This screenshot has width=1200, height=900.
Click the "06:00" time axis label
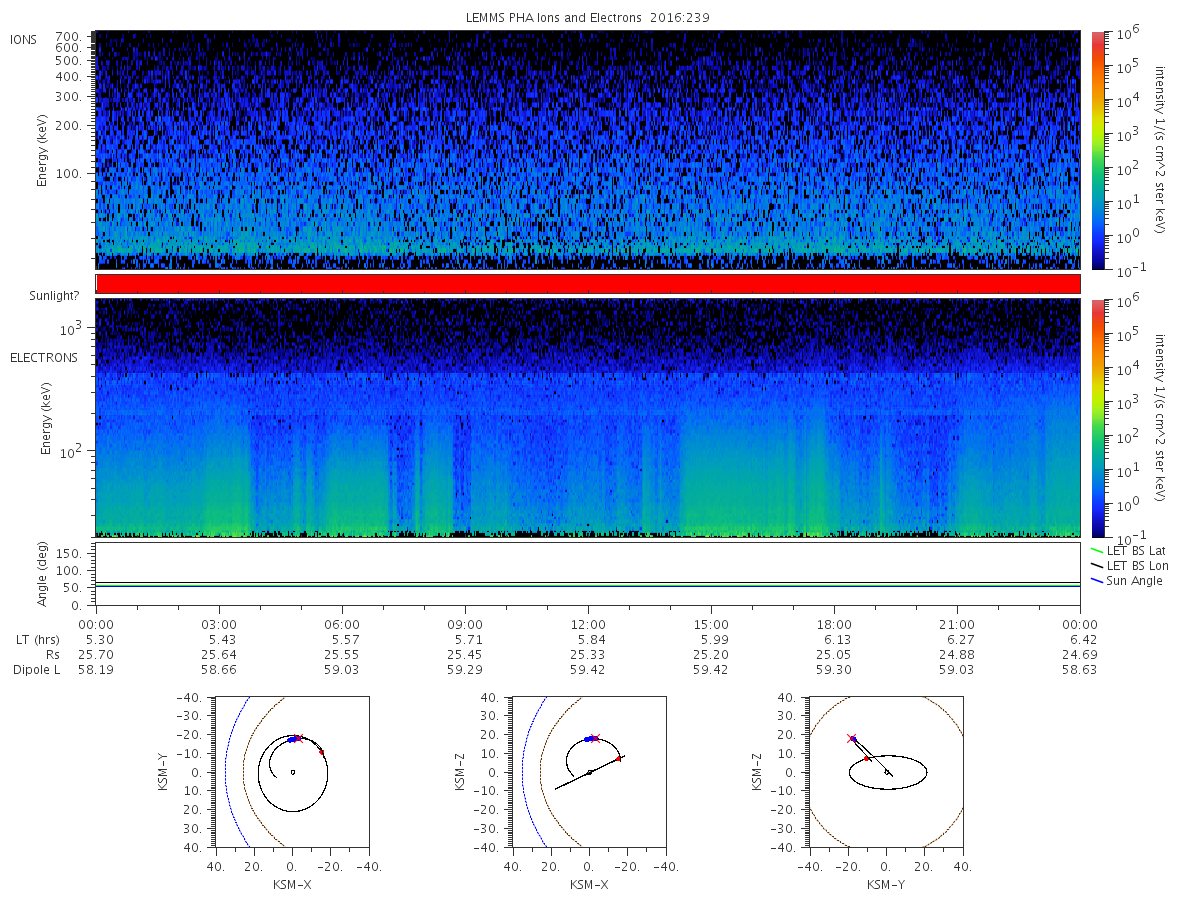[x=342, y=624]
